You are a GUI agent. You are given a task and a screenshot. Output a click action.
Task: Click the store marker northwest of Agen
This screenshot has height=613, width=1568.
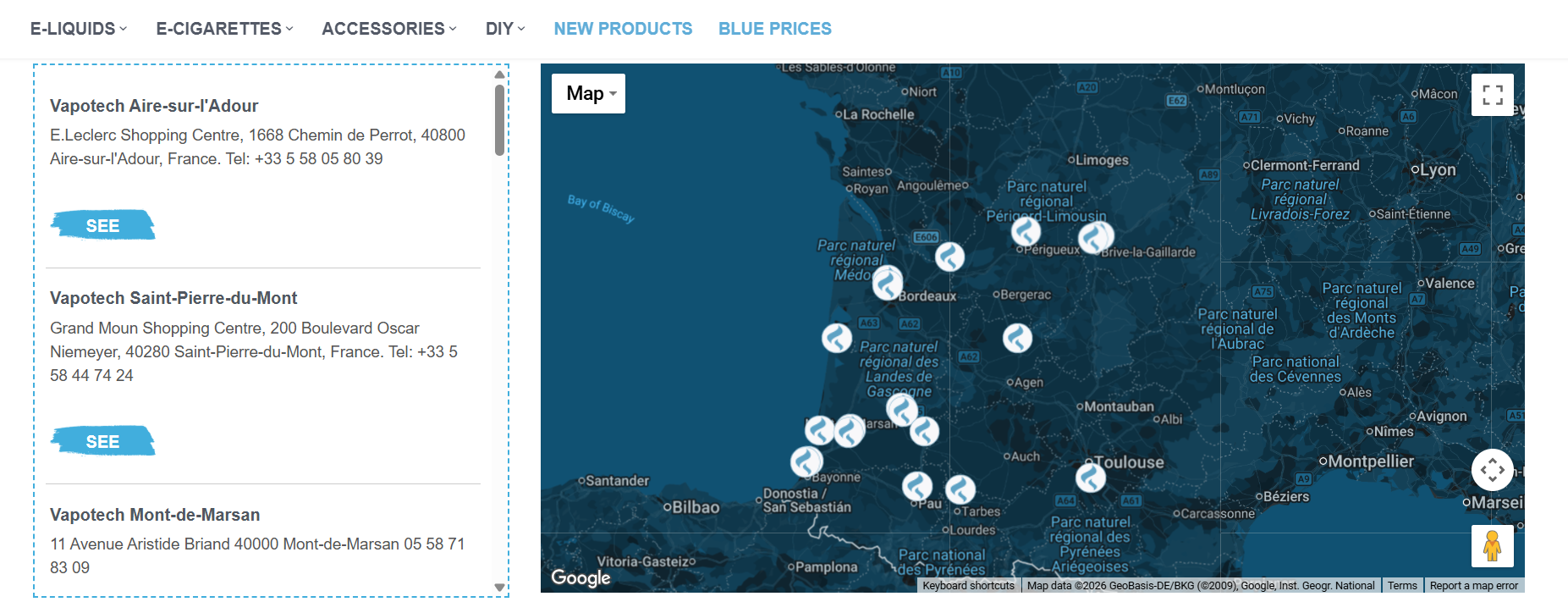1018,338
